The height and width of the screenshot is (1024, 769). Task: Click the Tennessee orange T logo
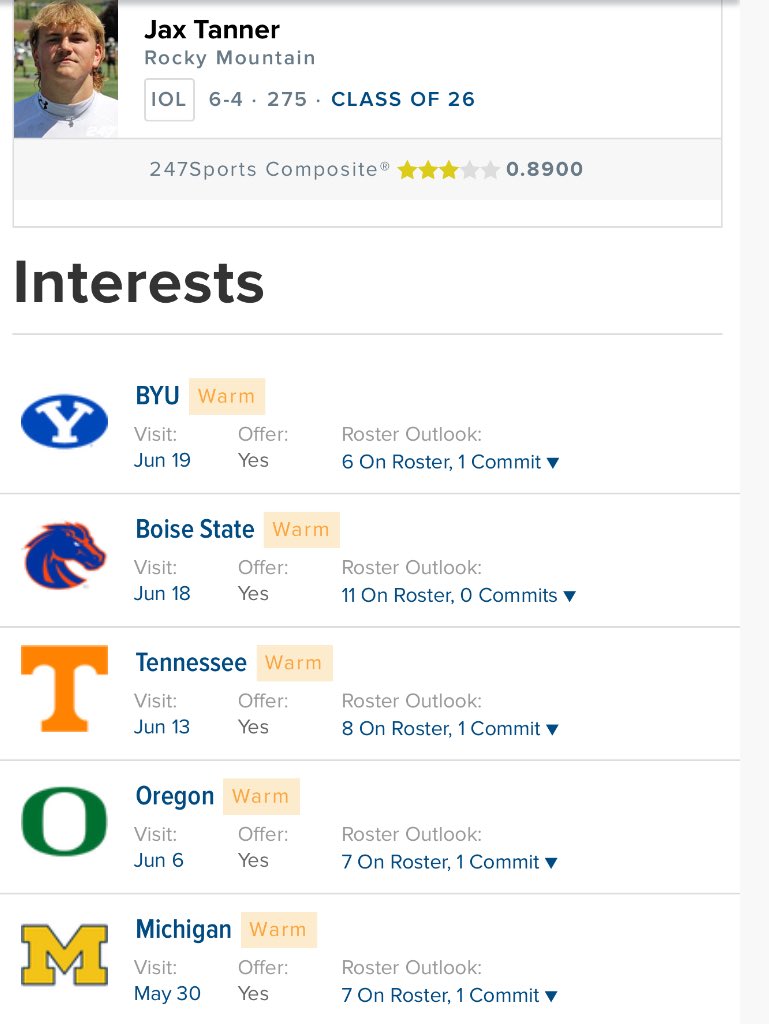(65, 688)
